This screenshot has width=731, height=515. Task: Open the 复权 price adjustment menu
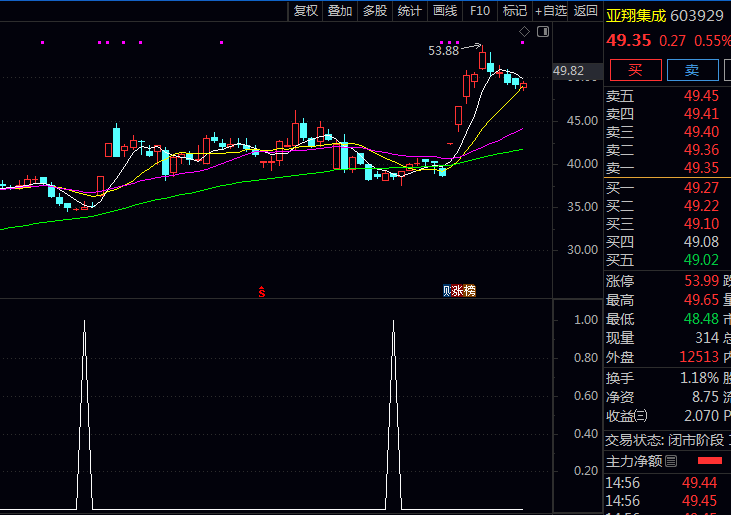click(x=305, y=11)
